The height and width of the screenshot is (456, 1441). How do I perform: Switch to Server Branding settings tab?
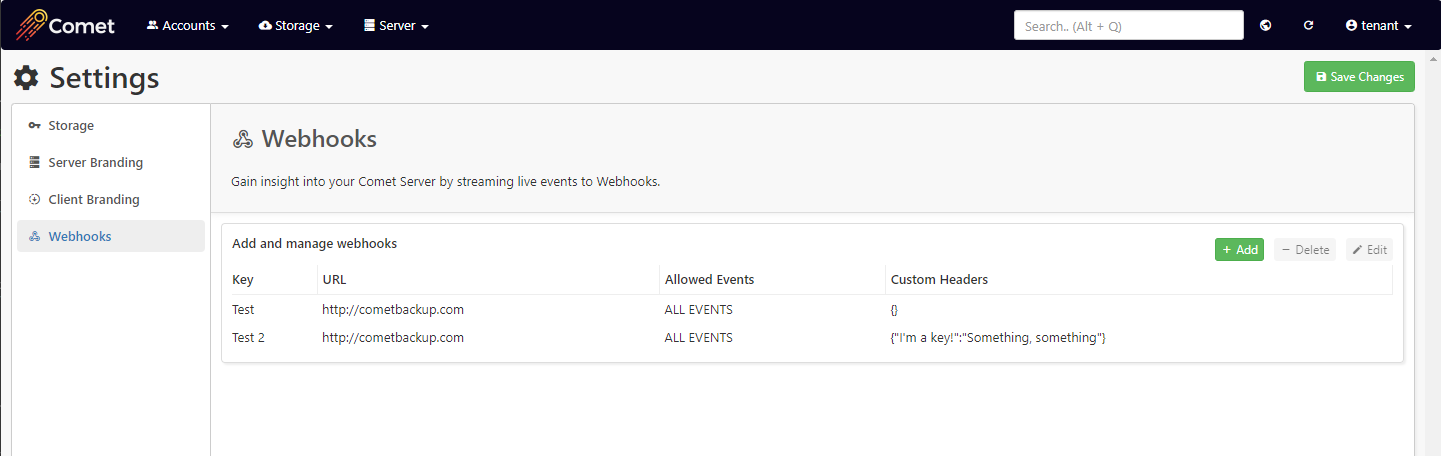click(95, 163)
